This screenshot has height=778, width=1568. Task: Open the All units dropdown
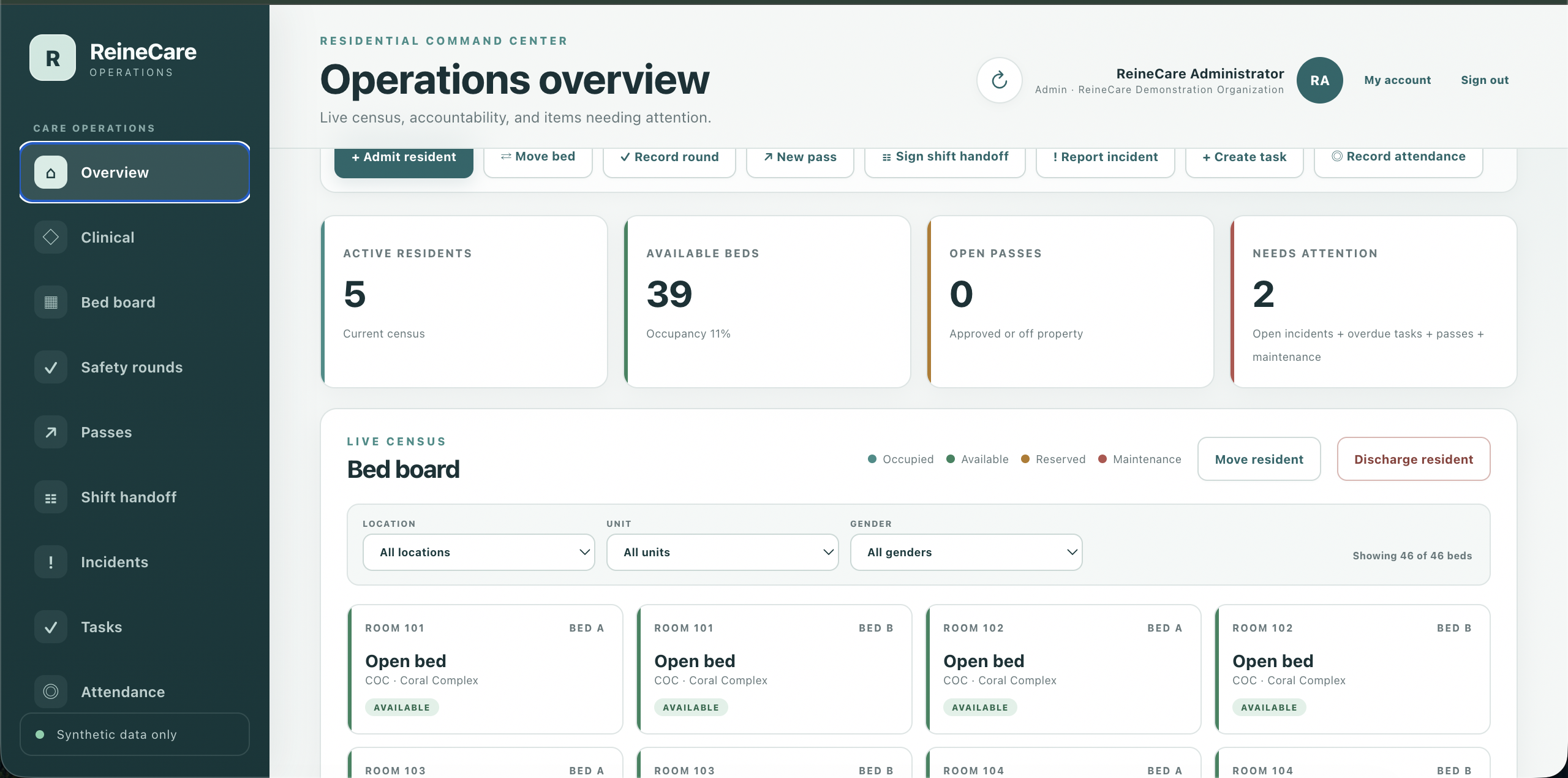tap(722, 552)
